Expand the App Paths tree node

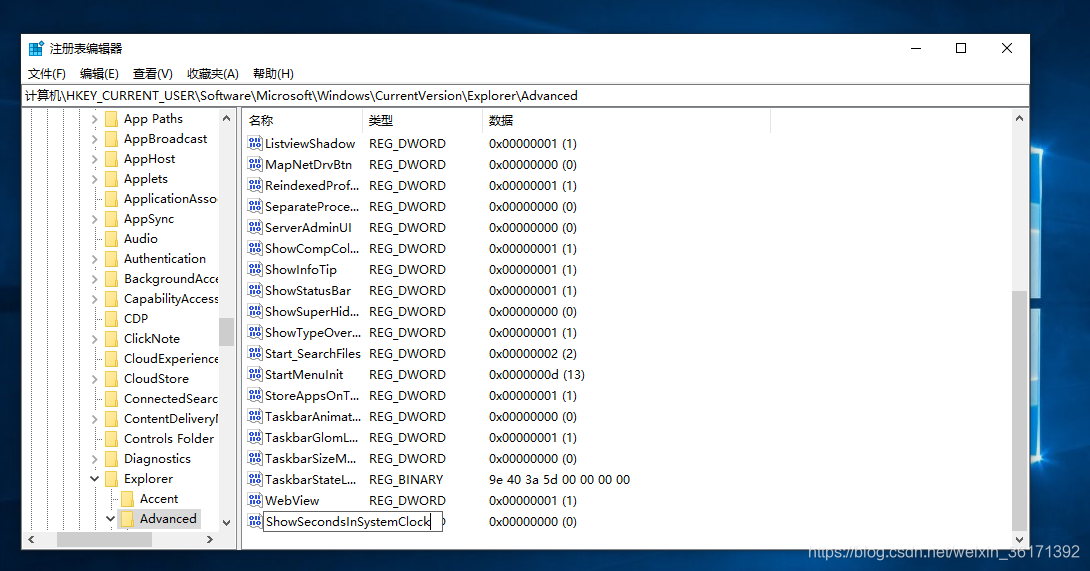(95, 119)
